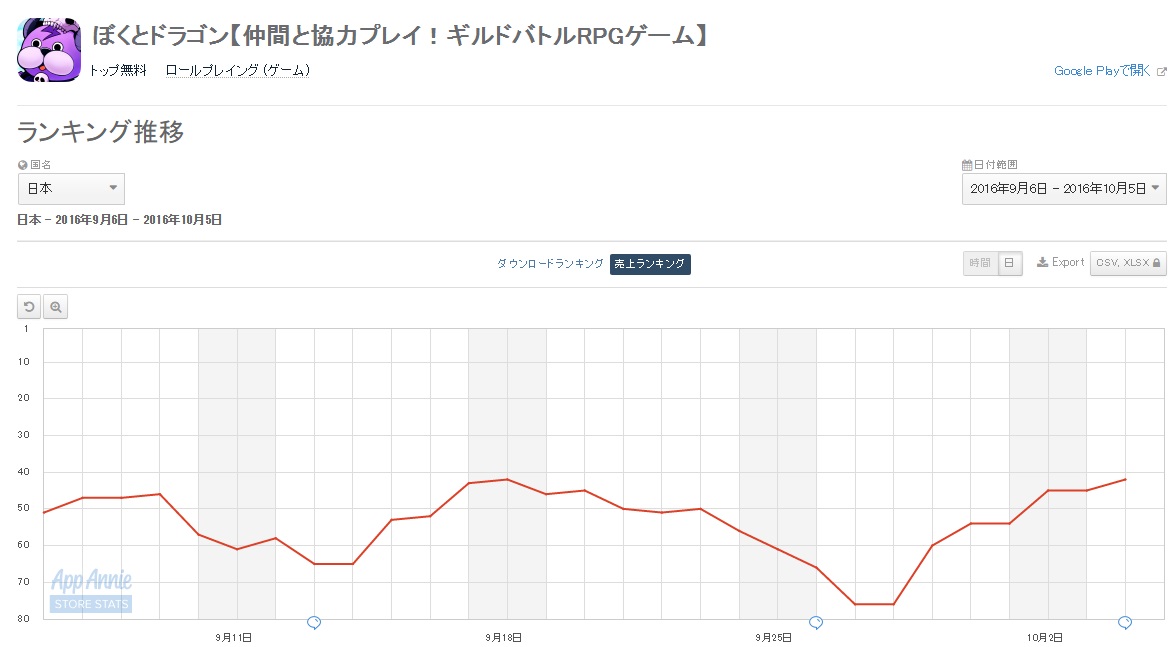1174x647 pixels.
Task: Open ロールプレイング (ゲーム) category link
Action: [x=237, y=70]
